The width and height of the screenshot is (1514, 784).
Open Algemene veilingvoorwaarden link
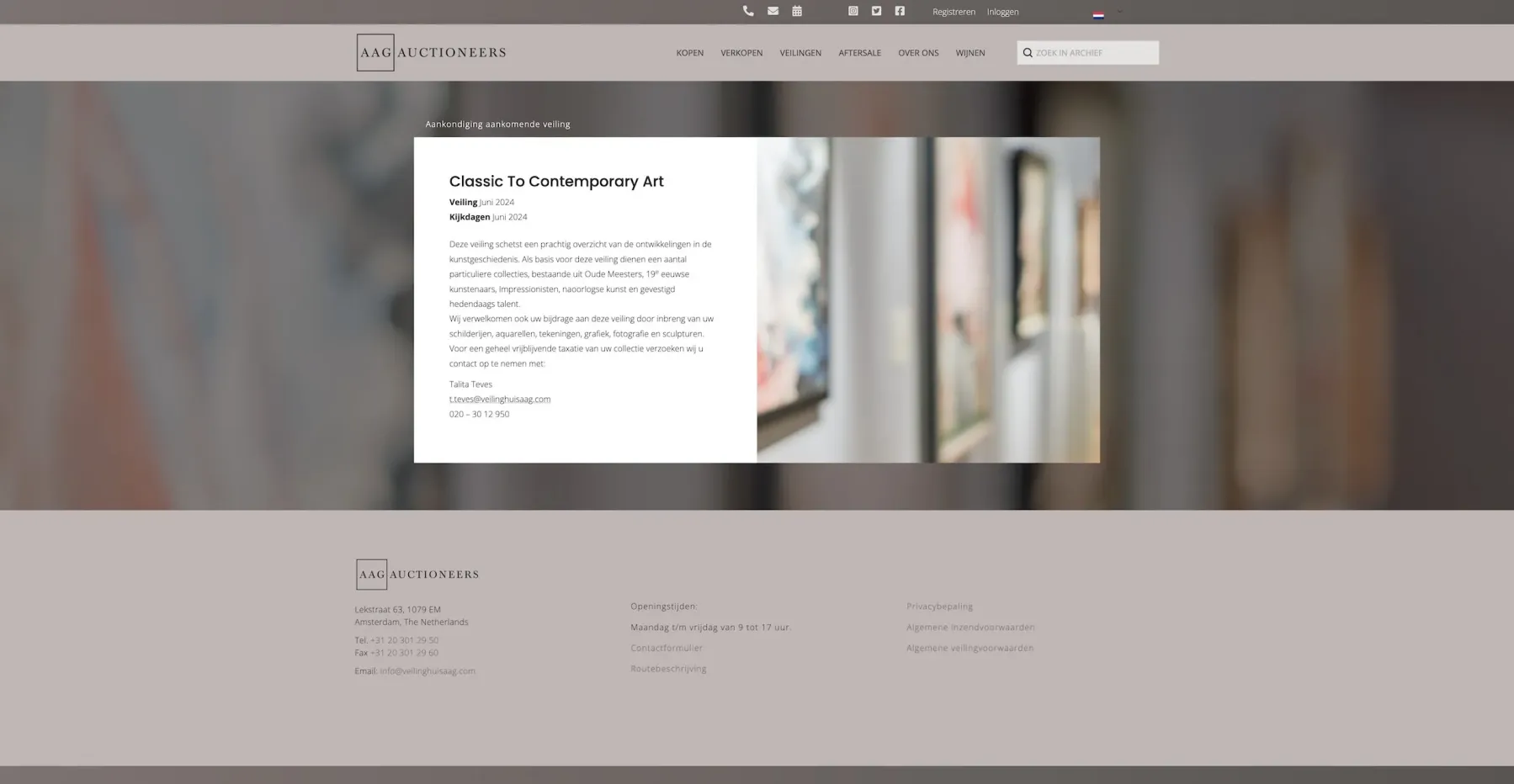(x=969, y=648)
